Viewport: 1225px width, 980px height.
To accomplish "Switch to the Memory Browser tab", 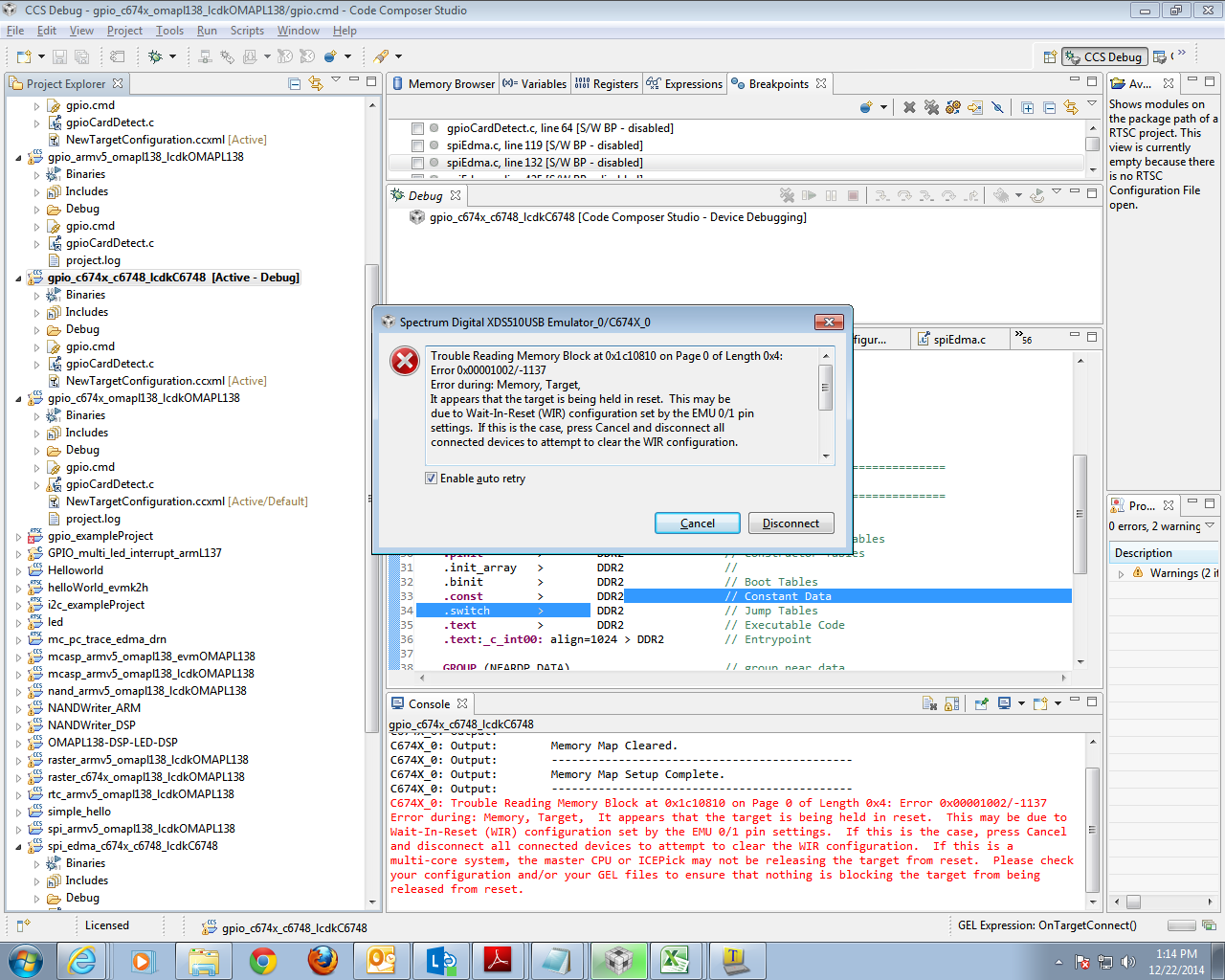I will (442, 84).
